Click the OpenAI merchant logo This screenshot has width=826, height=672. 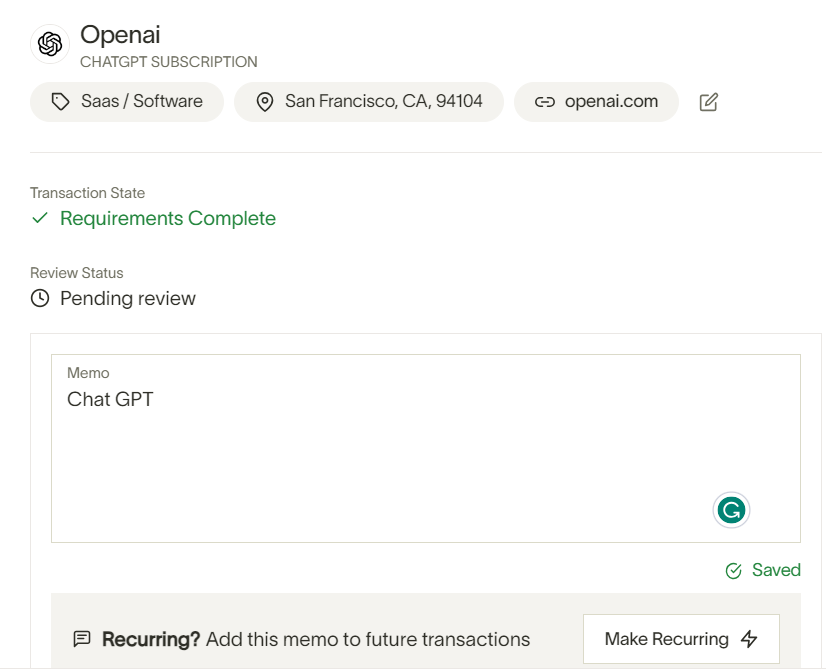(50, 44)
